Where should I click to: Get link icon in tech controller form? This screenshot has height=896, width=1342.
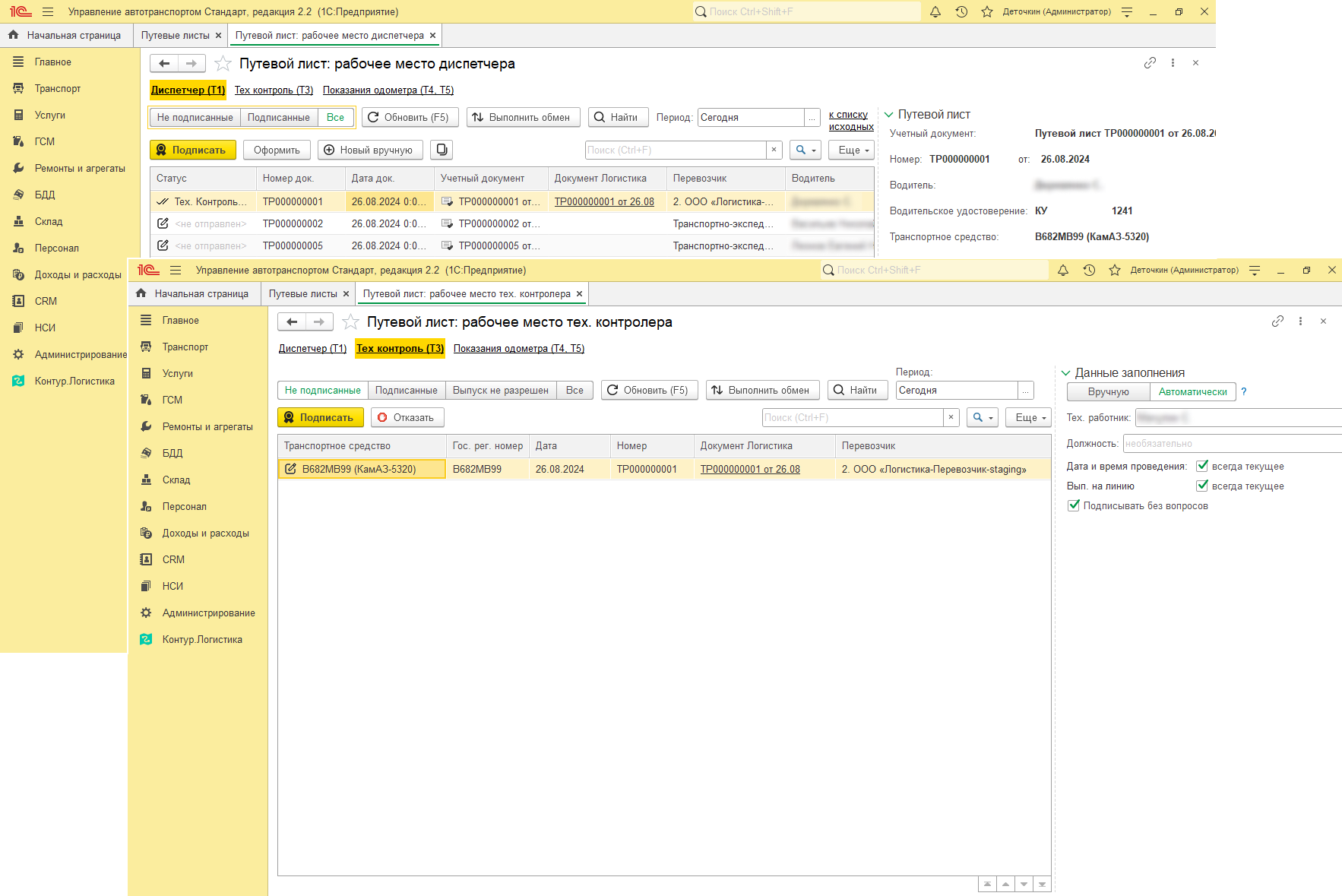pos(1277,321)
